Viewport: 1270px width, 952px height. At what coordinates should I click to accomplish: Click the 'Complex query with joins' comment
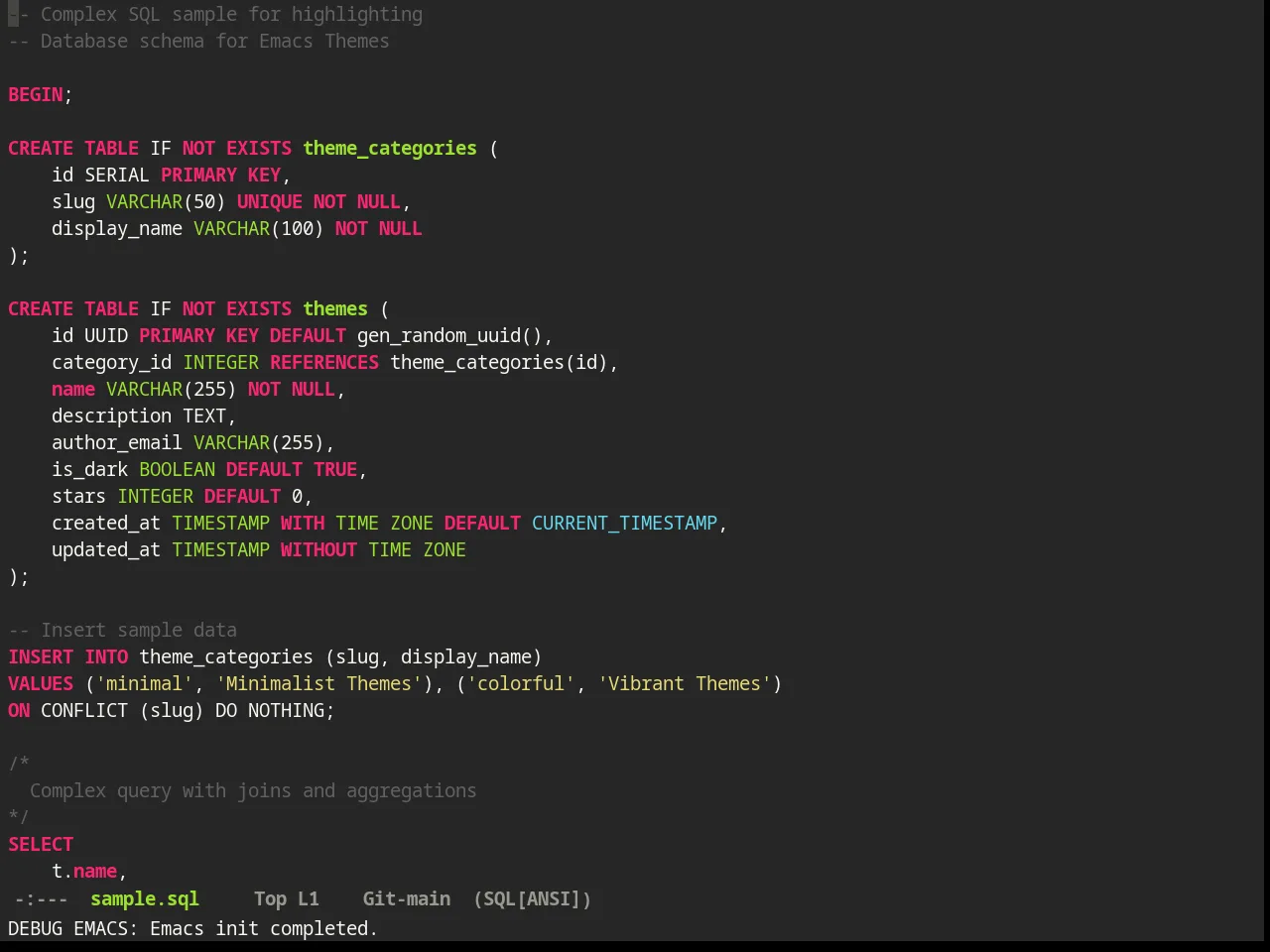point(253,791)
